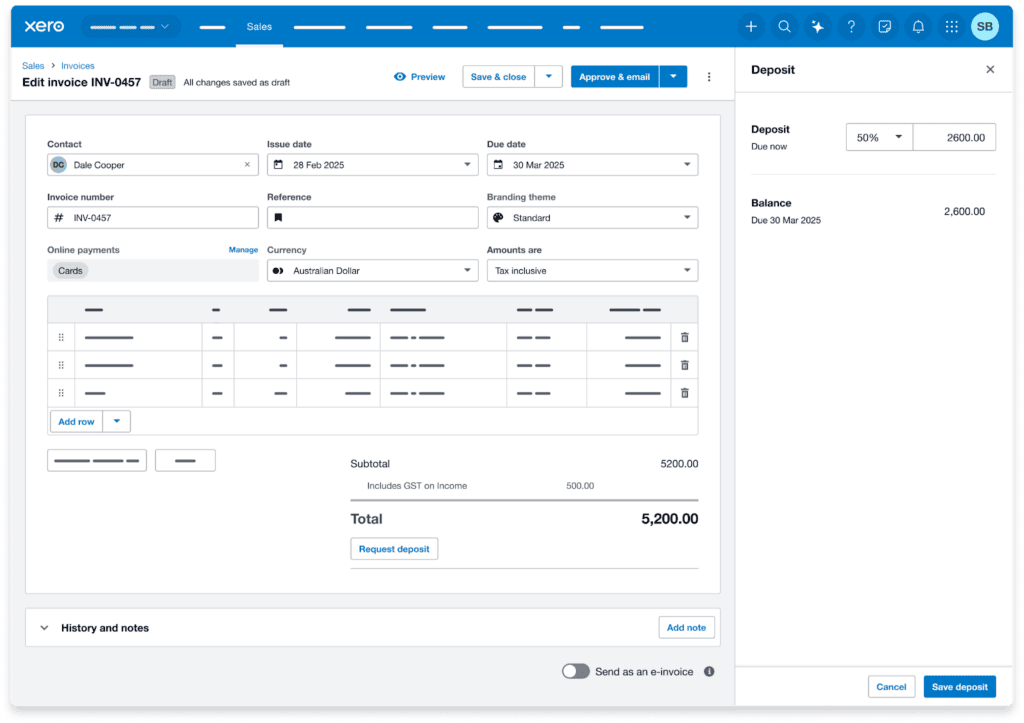The image size is (1024, 723).
Task: Click the info icon beside e-invoice
Action: point(709,672)
